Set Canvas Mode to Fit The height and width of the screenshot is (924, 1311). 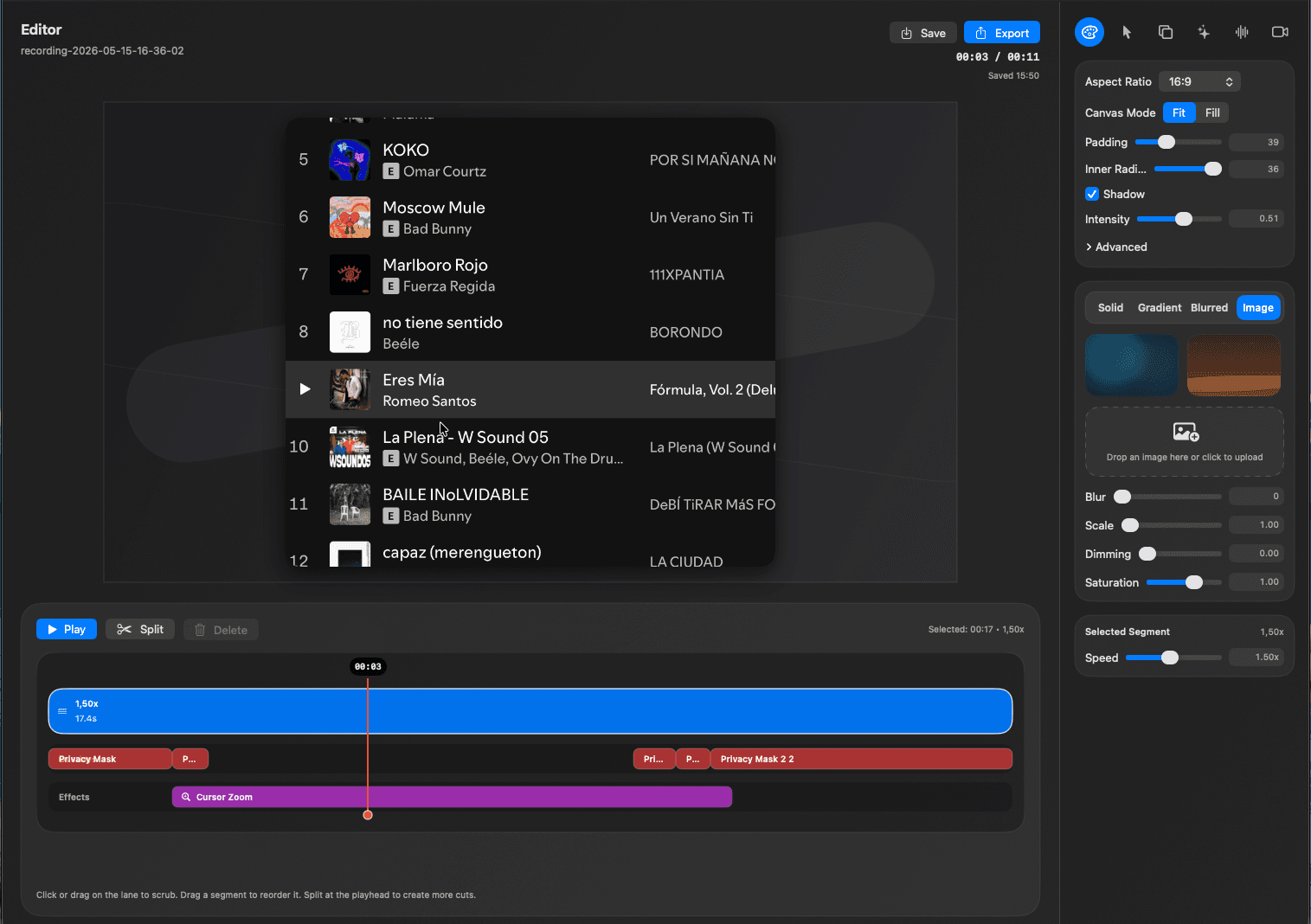click(x=1179, y=112)
